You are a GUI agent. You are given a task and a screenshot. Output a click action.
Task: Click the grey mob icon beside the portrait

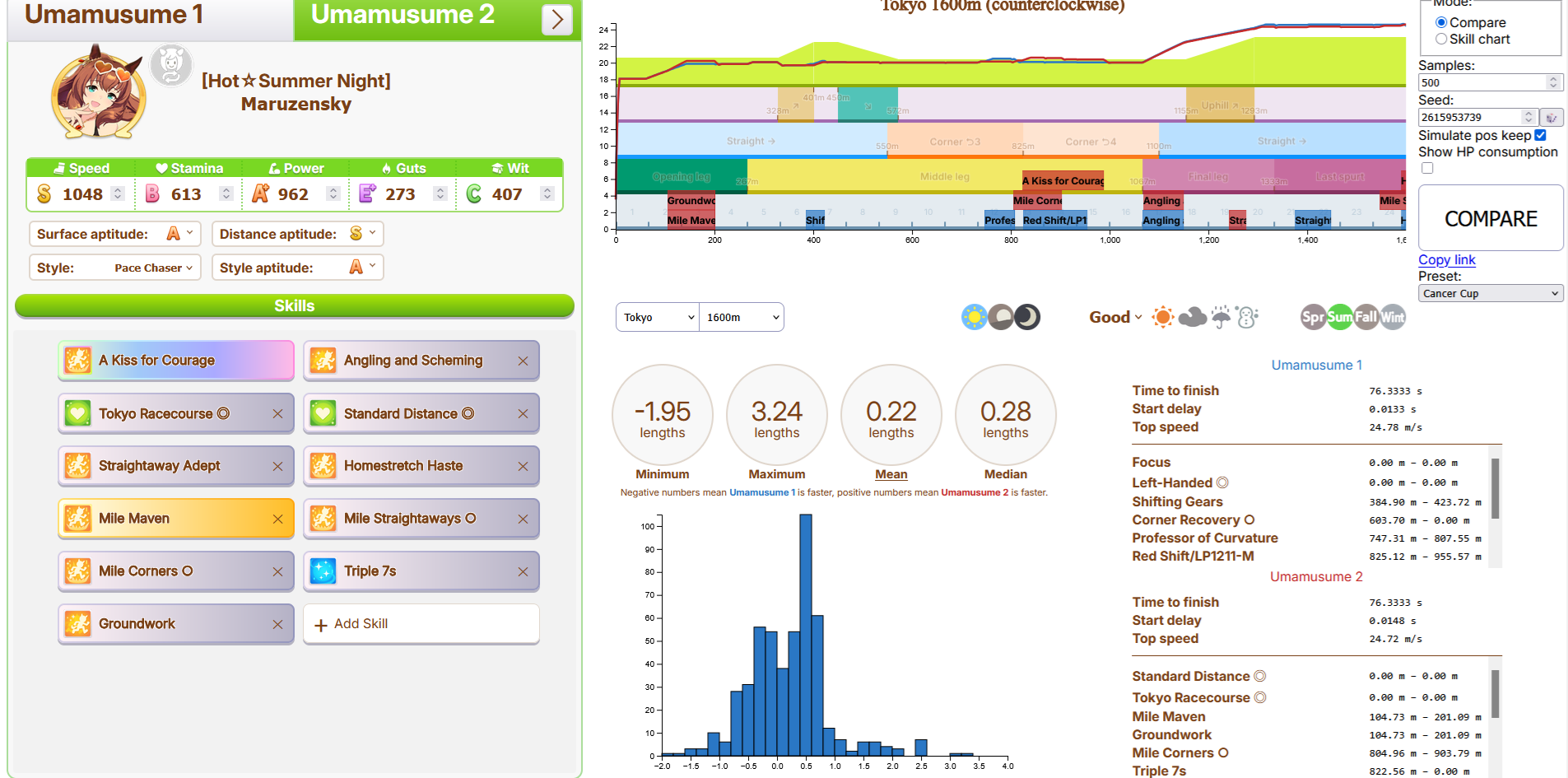tap(171, 65)
